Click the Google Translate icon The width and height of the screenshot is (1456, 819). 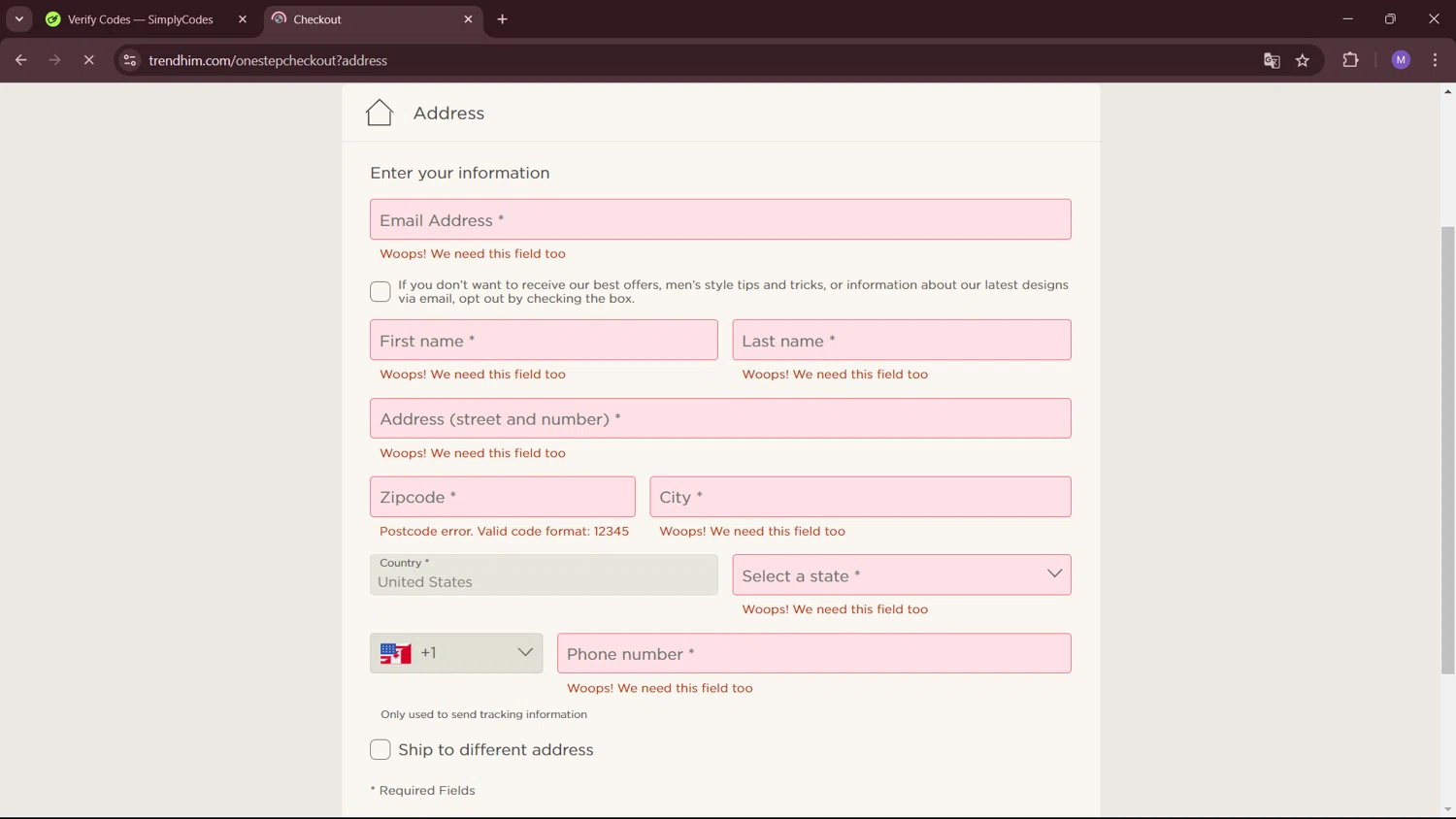(x=1272, y=60)
